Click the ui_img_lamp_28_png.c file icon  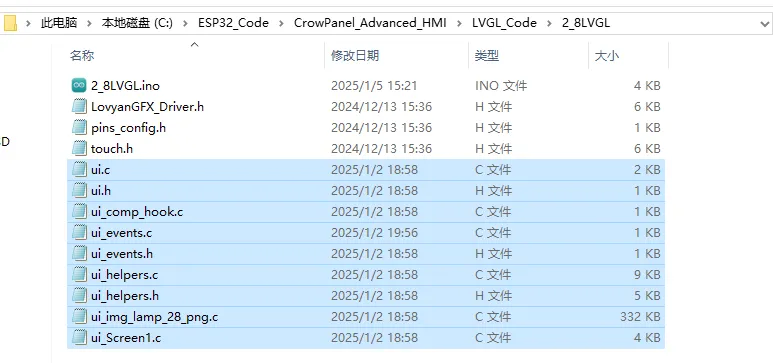click(79, 317)
